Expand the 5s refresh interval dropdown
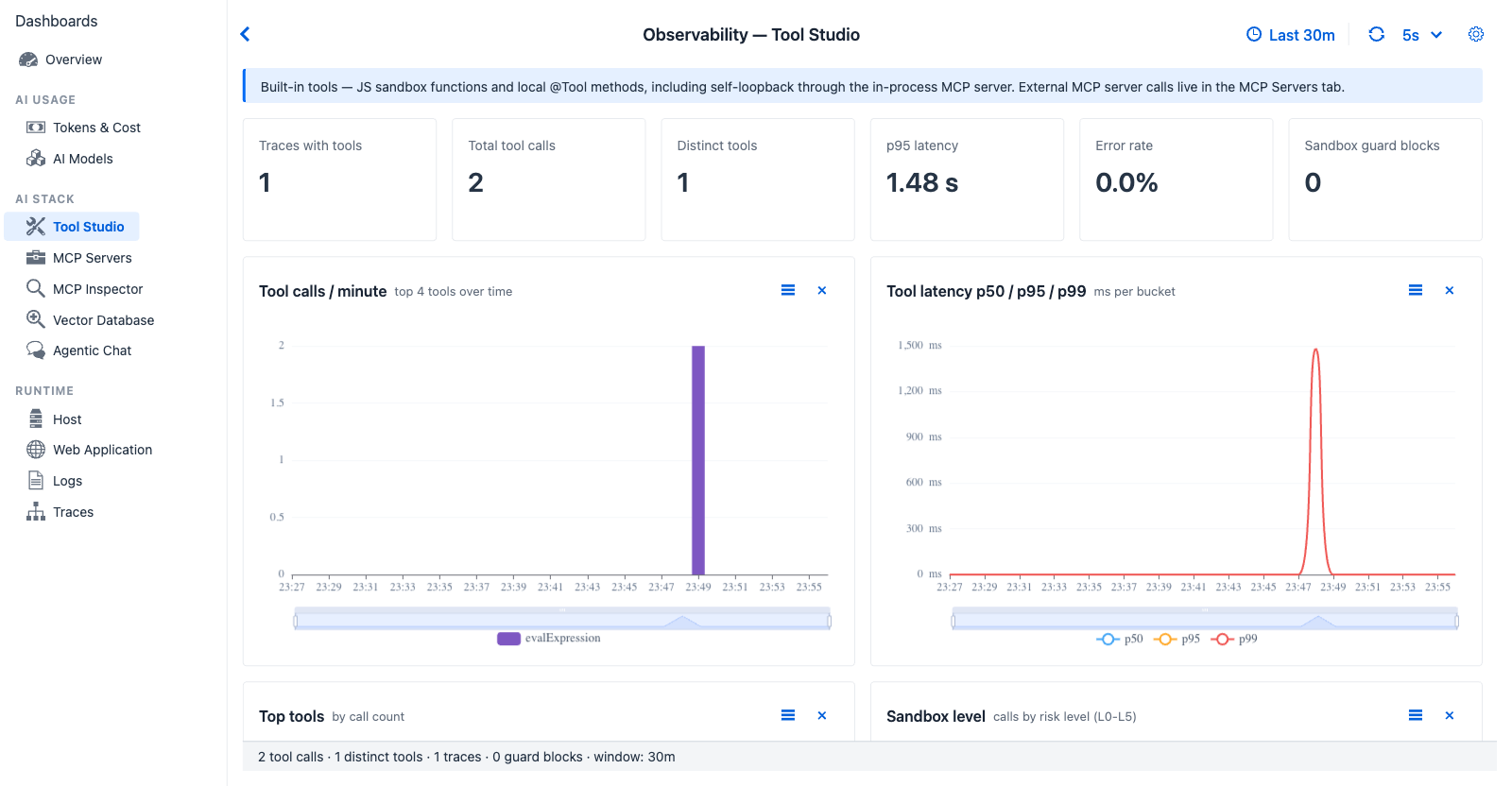 [1422, 35]
